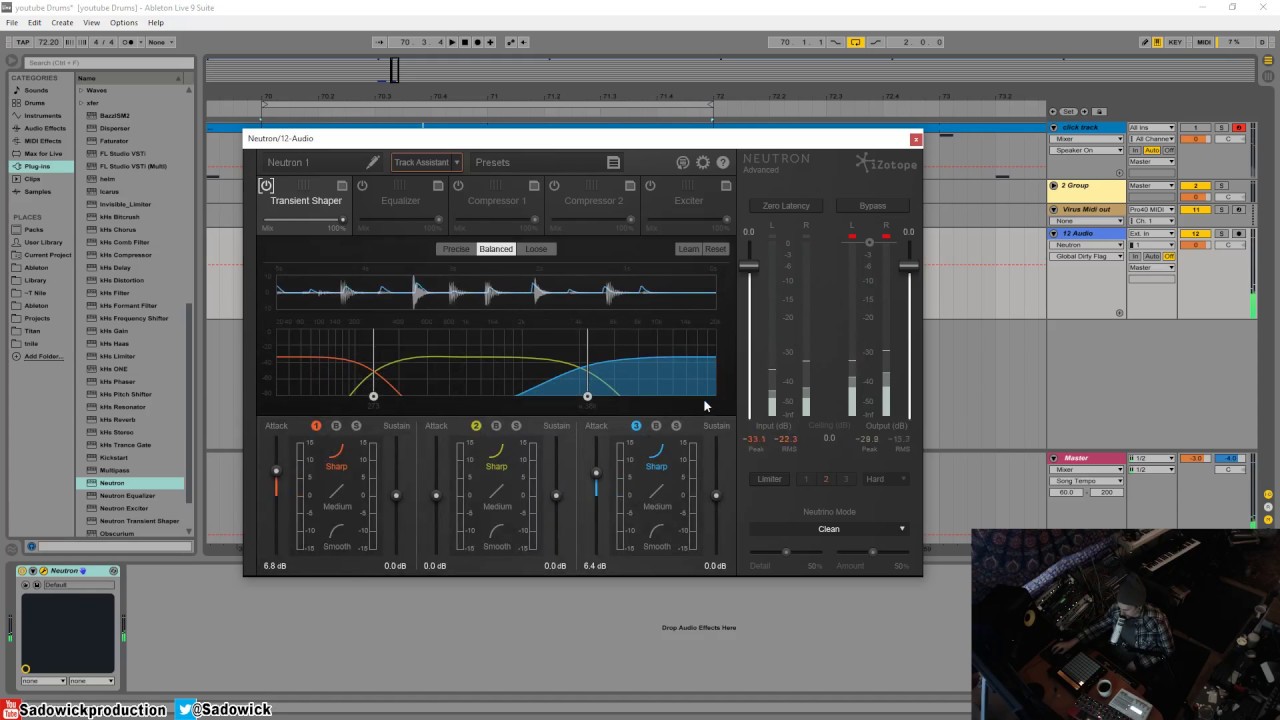Toggle the Loop switch in transport
This screenshot has width=1280, height=720.
click(x=856, y=42)
